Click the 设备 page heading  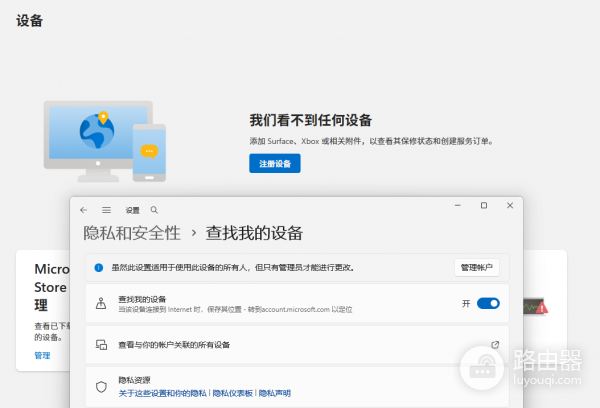pyautogui.click(x=29, y=21)
